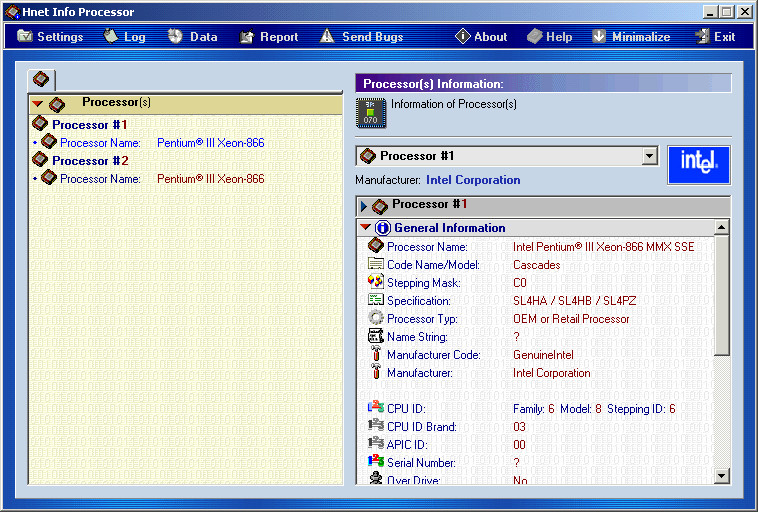This screenshot has width=758, height=512.
Task: Select Processor #1 in the tree
Action: point(89,125)
